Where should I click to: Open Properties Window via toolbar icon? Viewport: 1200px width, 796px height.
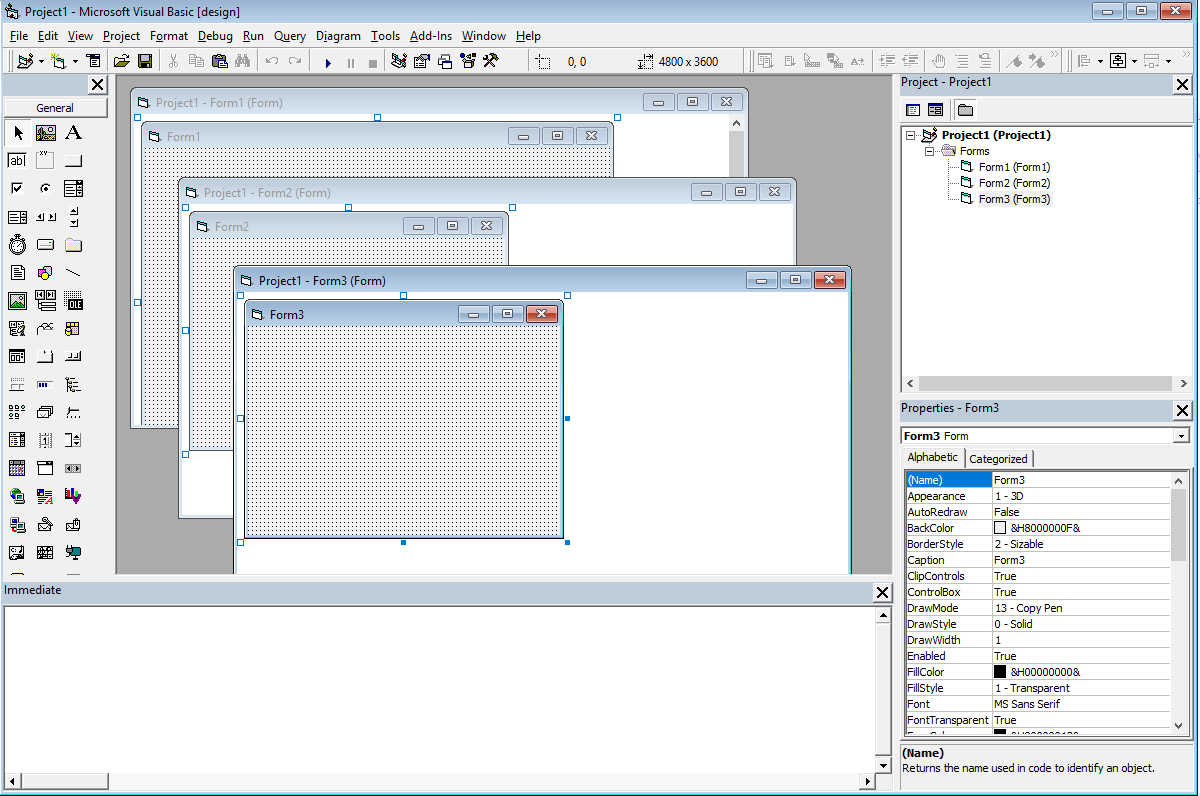click(x=422, y=62)
